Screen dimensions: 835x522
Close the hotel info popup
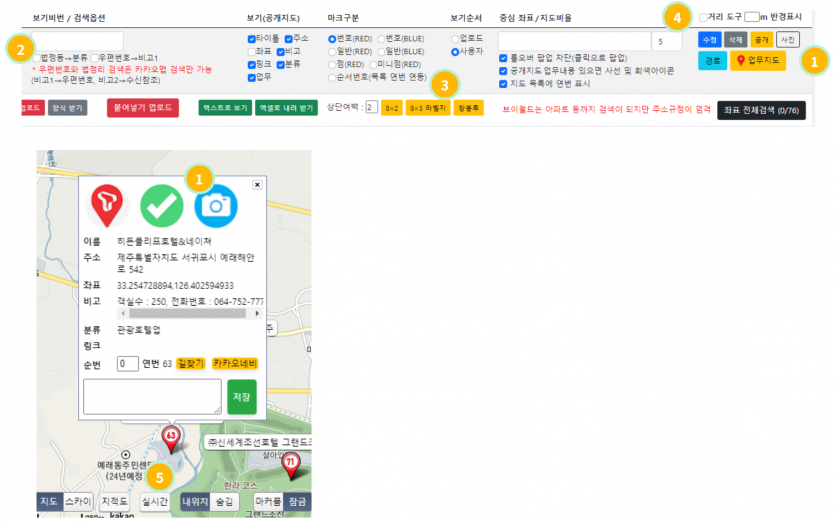(257, 185)
